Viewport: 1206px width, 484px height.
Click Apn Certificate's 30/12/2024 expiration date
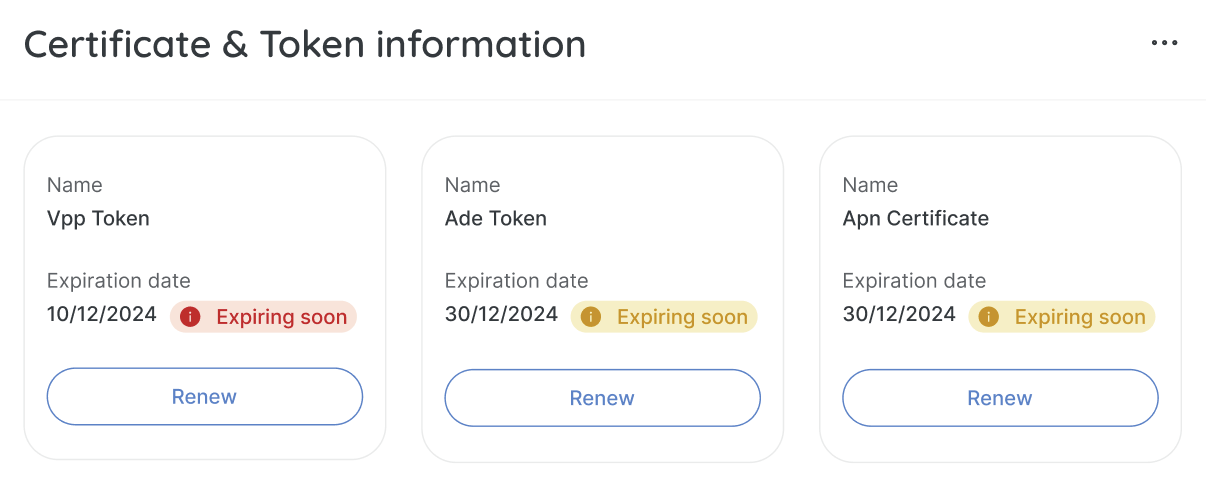pyautogui.click(x=899, y=315)
